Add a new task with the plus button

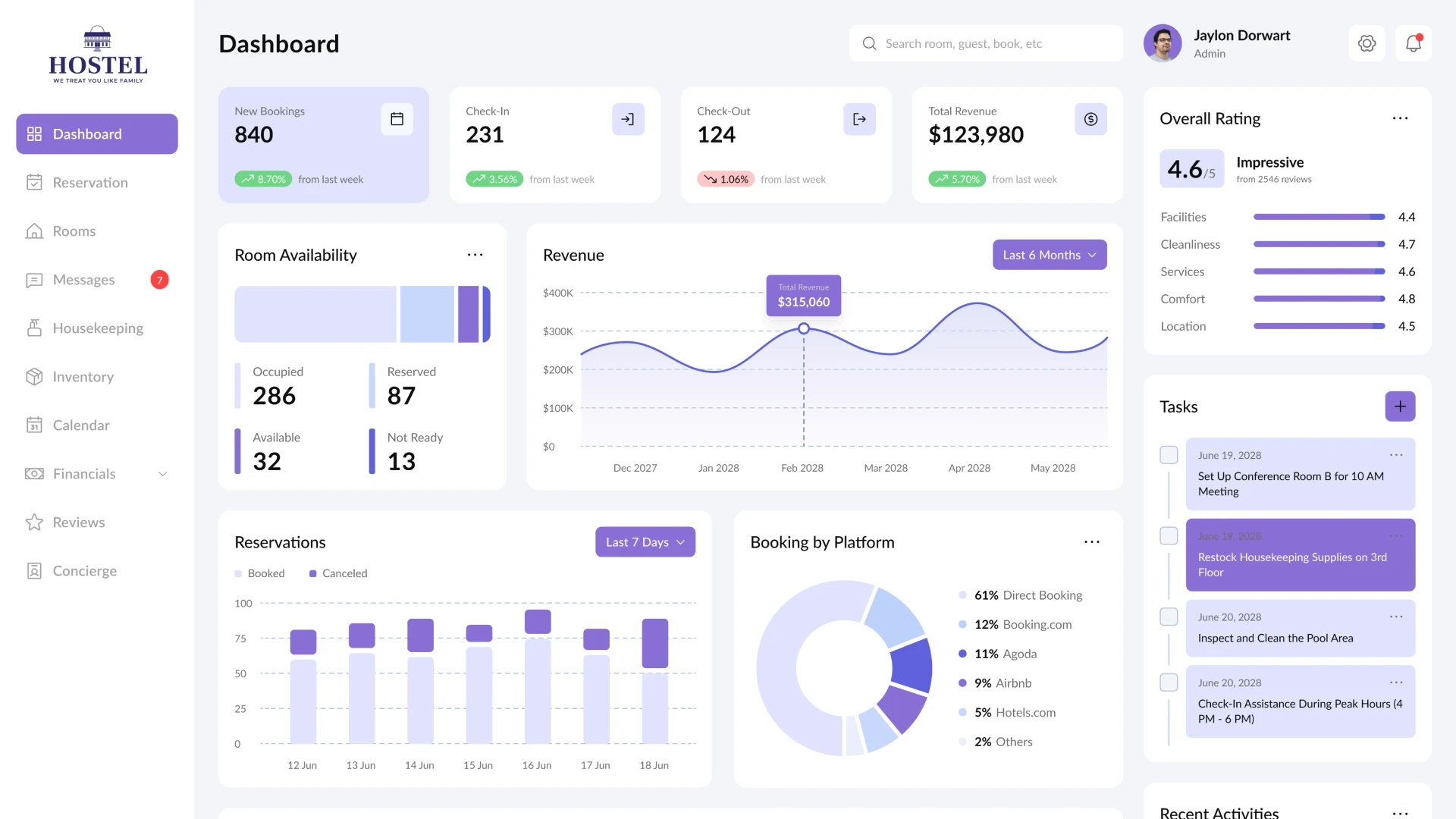(x=1401, y=406)
